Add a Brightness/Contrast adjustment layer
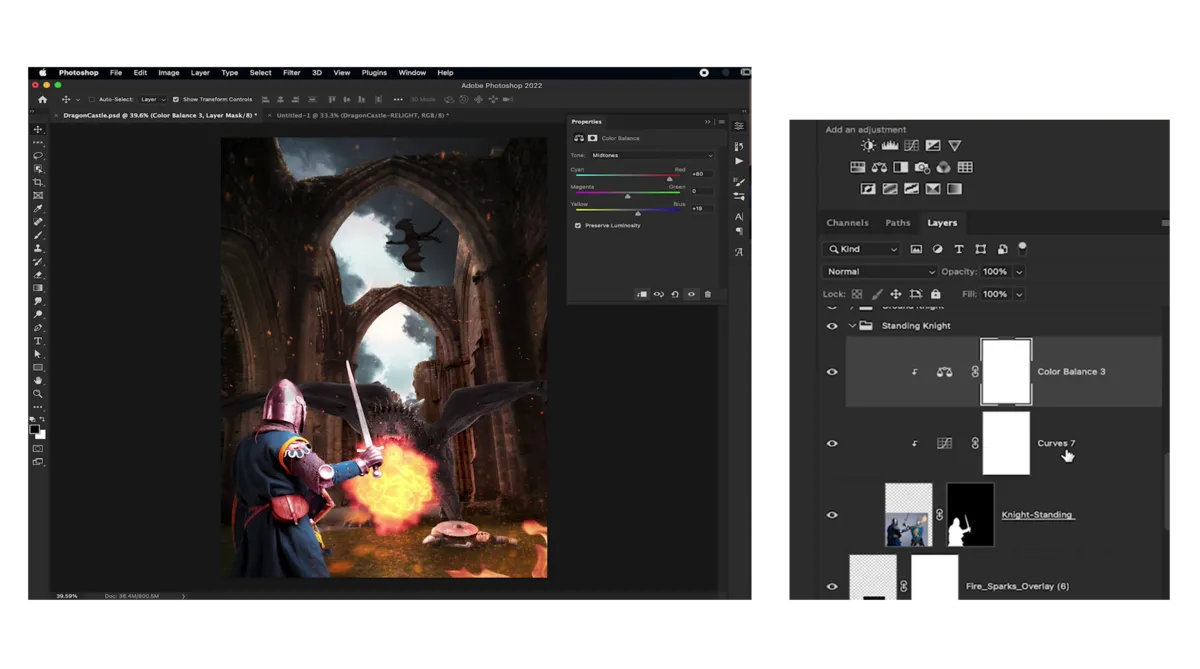Viewport: 1200px width, 669px height. pos(868,145)
